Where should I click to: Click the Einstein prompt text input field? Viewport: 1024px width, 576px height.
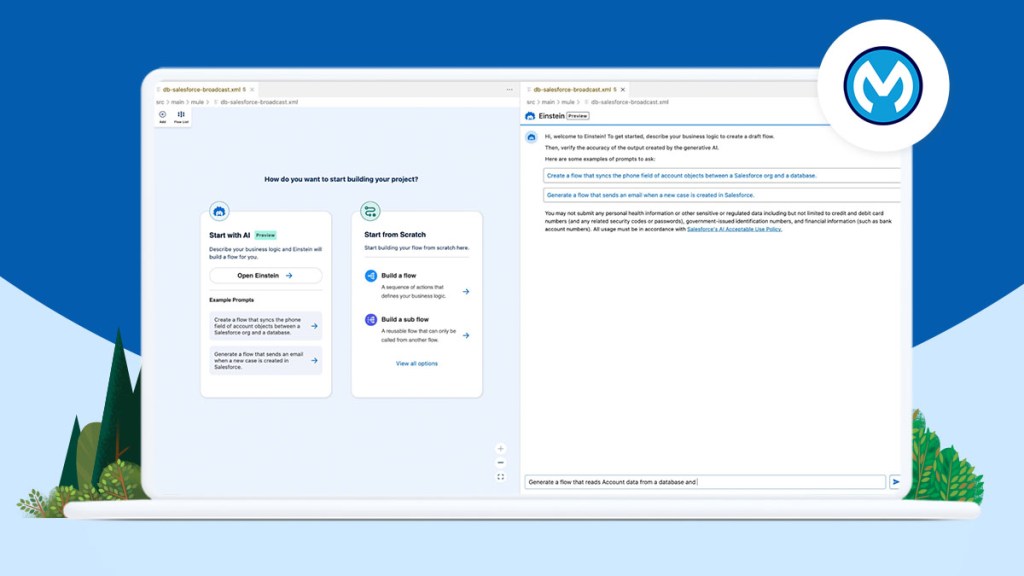tap(704, 482)
